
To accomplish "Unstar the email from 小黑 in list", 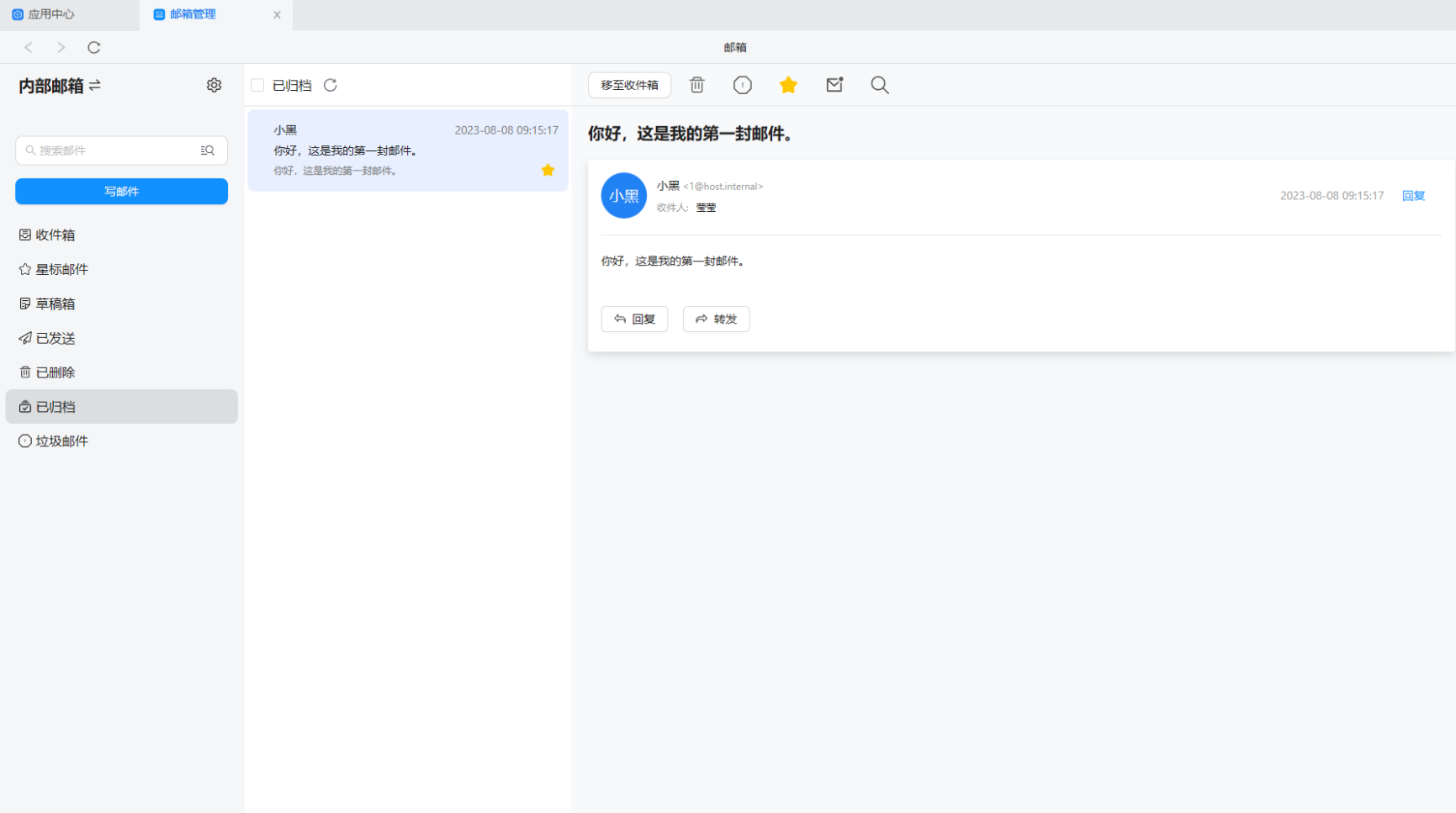I will 548,171.
